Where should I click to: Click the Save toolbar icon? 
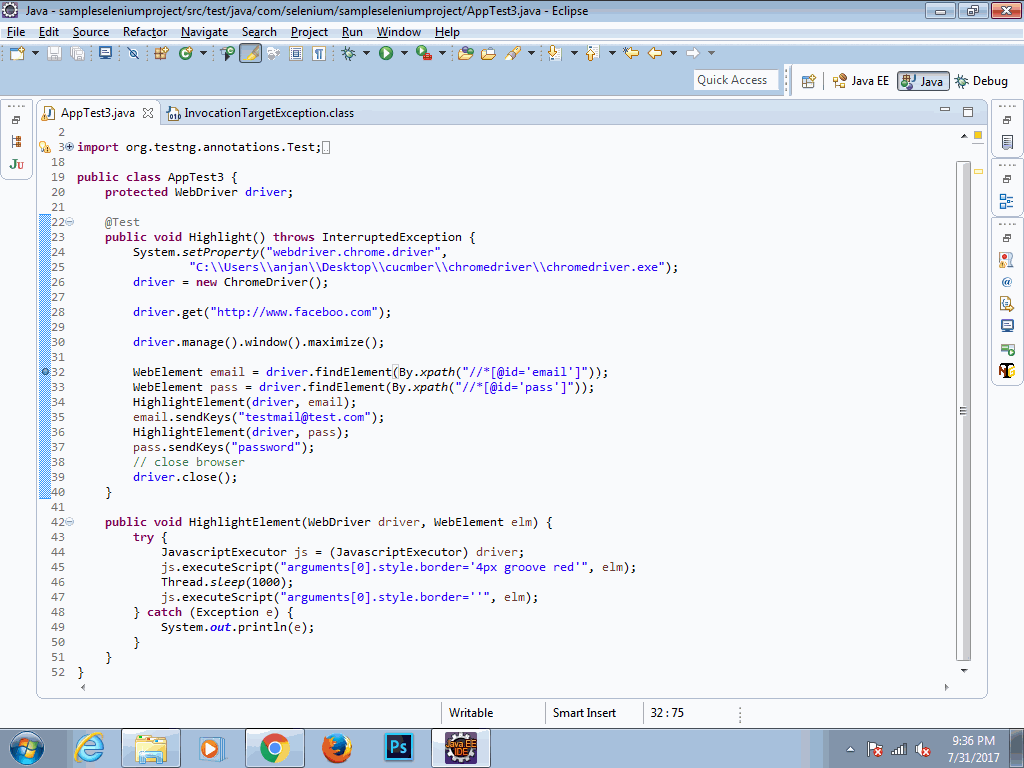tap(54, 54)
